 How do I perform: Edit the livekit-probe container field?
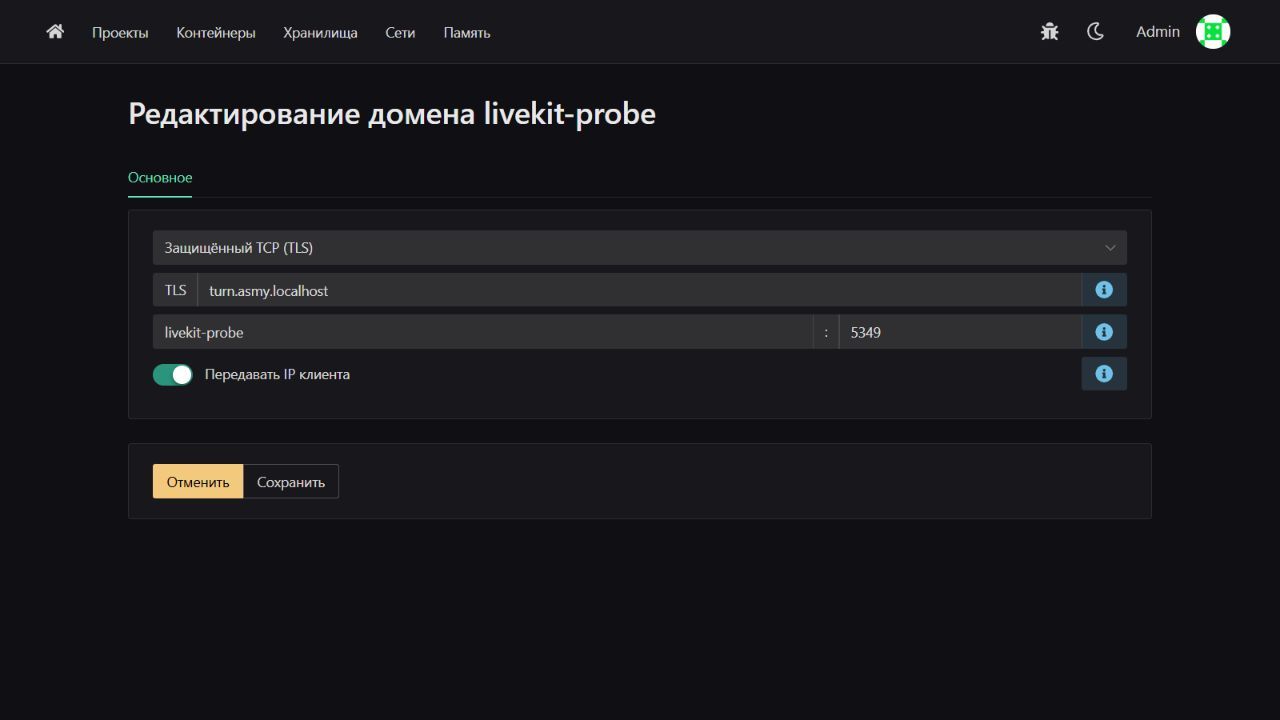[483, 332]
